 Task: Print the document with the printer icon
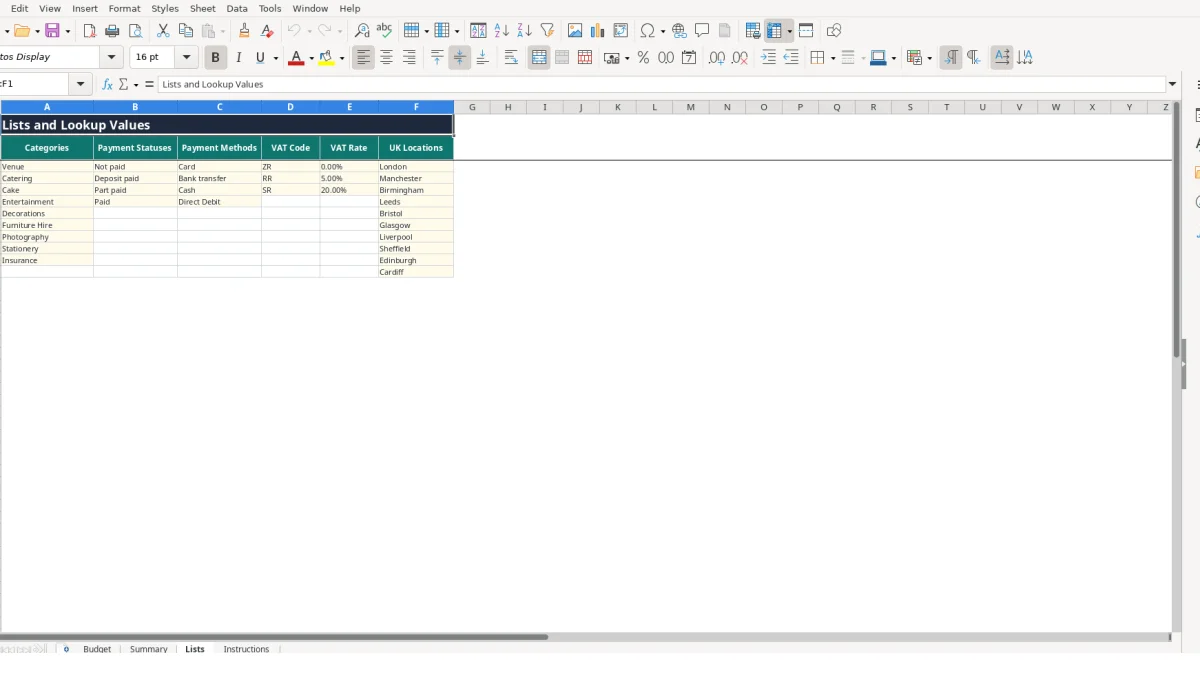tap(112, 31)
